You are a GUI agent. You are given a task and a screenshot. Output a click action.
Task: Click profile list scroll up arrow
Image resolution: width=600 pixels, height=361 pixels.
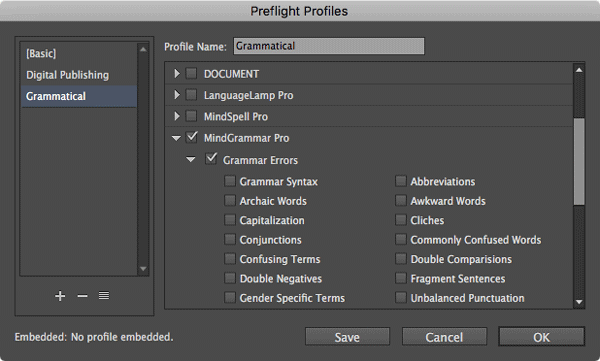(x=143, y=49)
